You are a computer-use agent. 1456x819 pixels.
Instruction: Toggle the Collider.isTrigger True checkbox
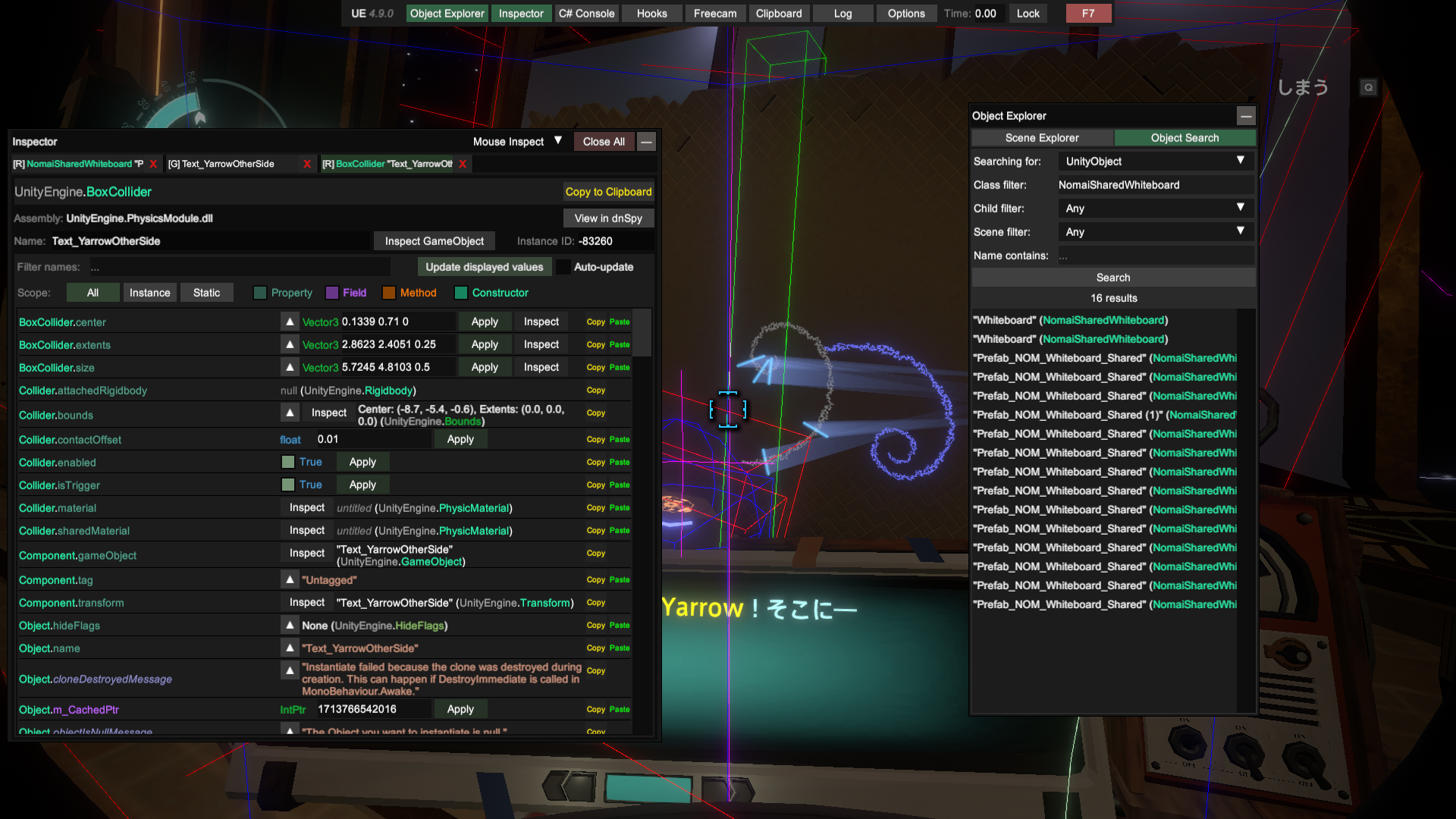pos(288,485)
